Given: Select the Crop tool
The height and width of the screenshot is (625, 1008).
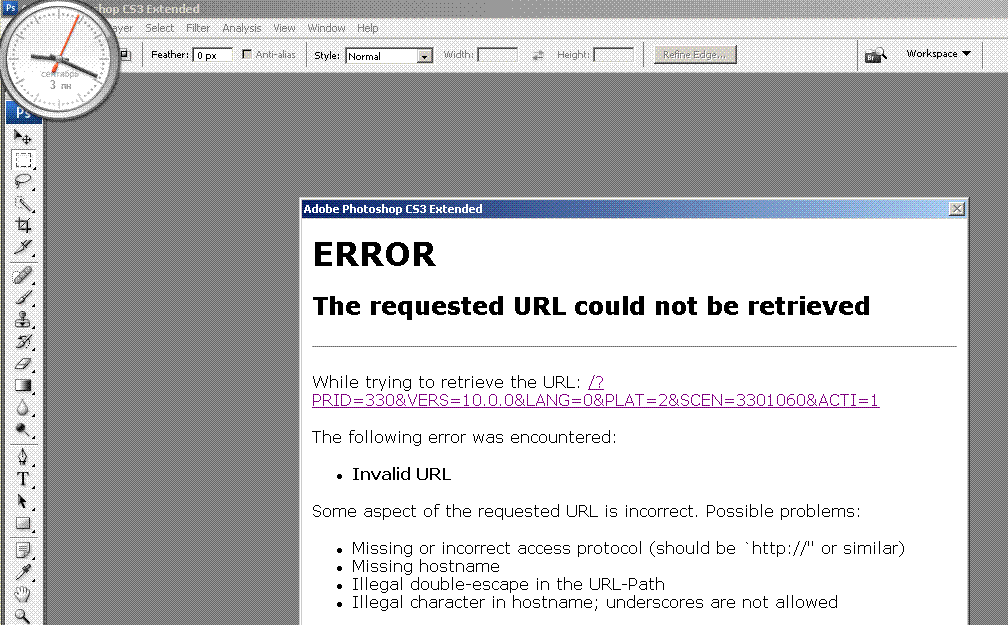Looking at the screenshot, I should point(22,225).
